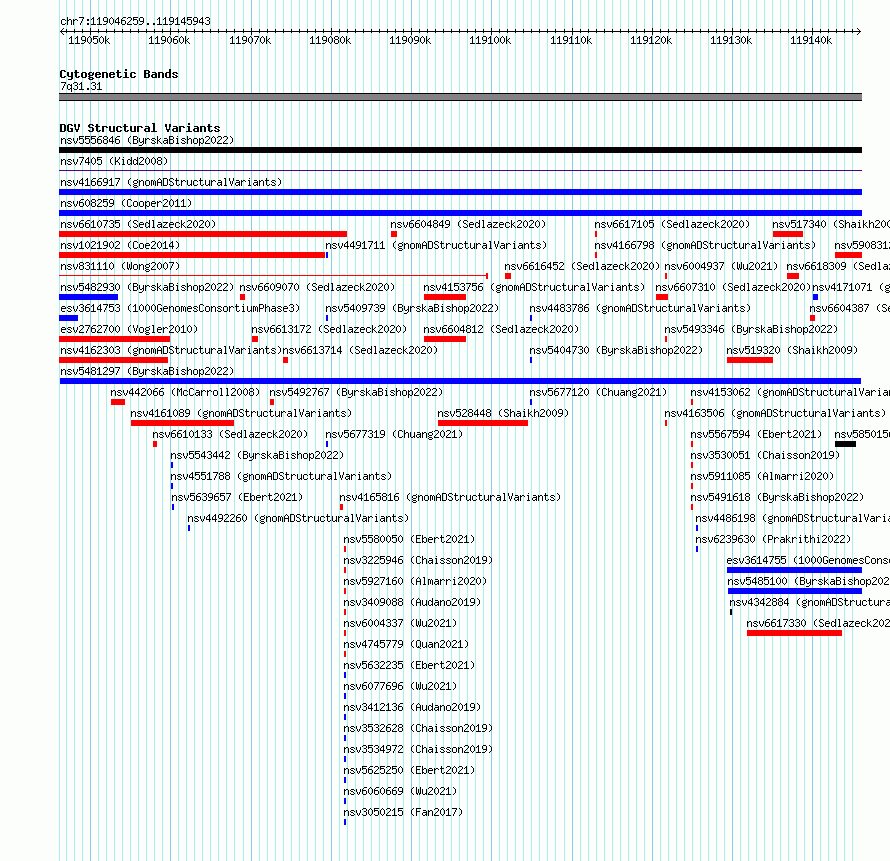The width and height of the screenshot is (890, 861).
Task: Click nsv5632235 (Ebert2021) label
Action: 409,665
